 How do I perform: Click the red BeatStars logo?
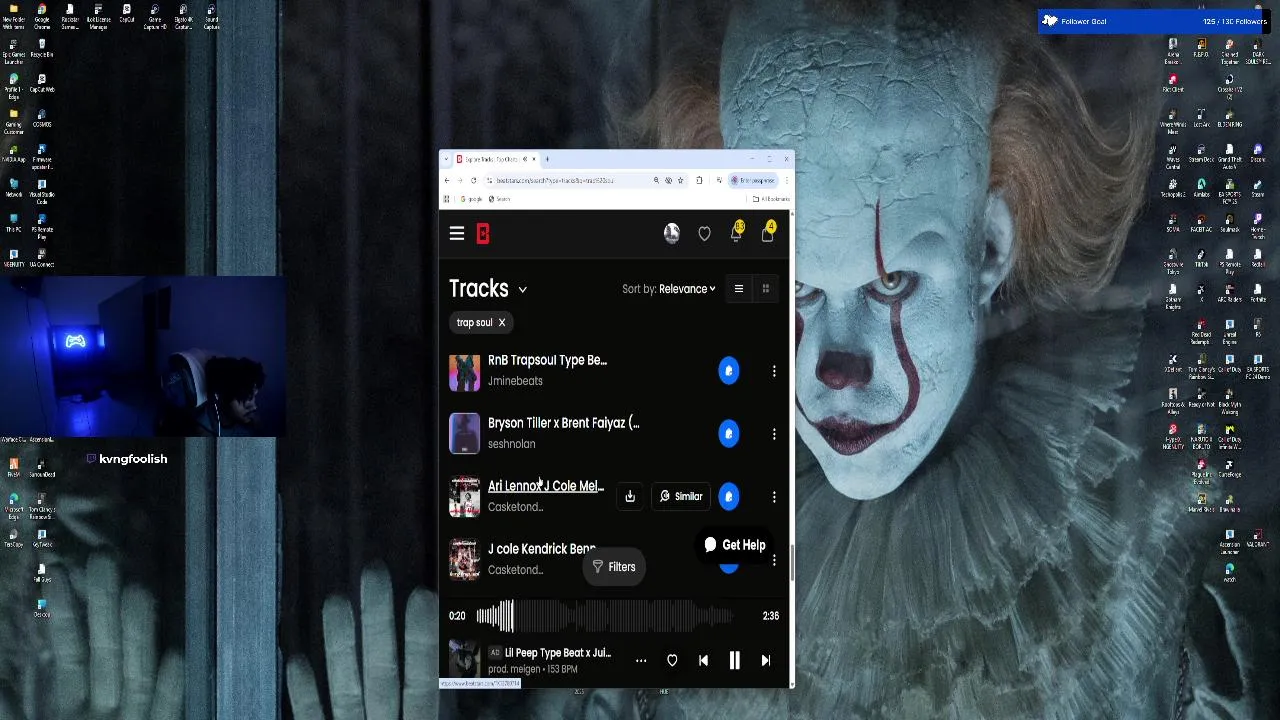tap(483, 234)
